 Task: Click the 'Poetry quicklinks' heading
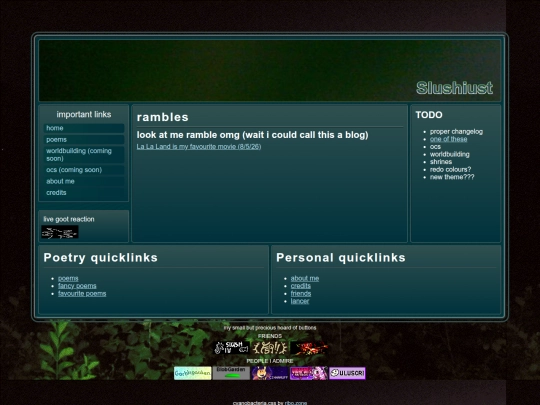click(x=101, y=258)
